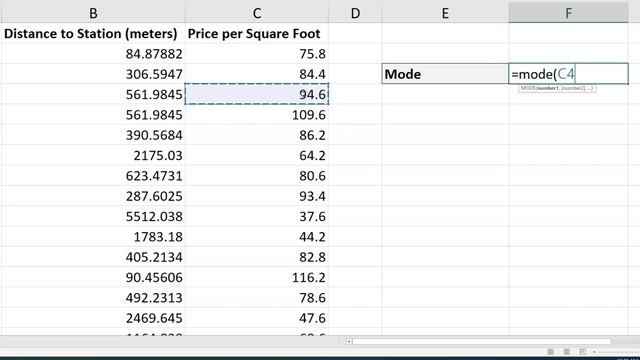Select the cell with value 306.5947

(93, 74)
